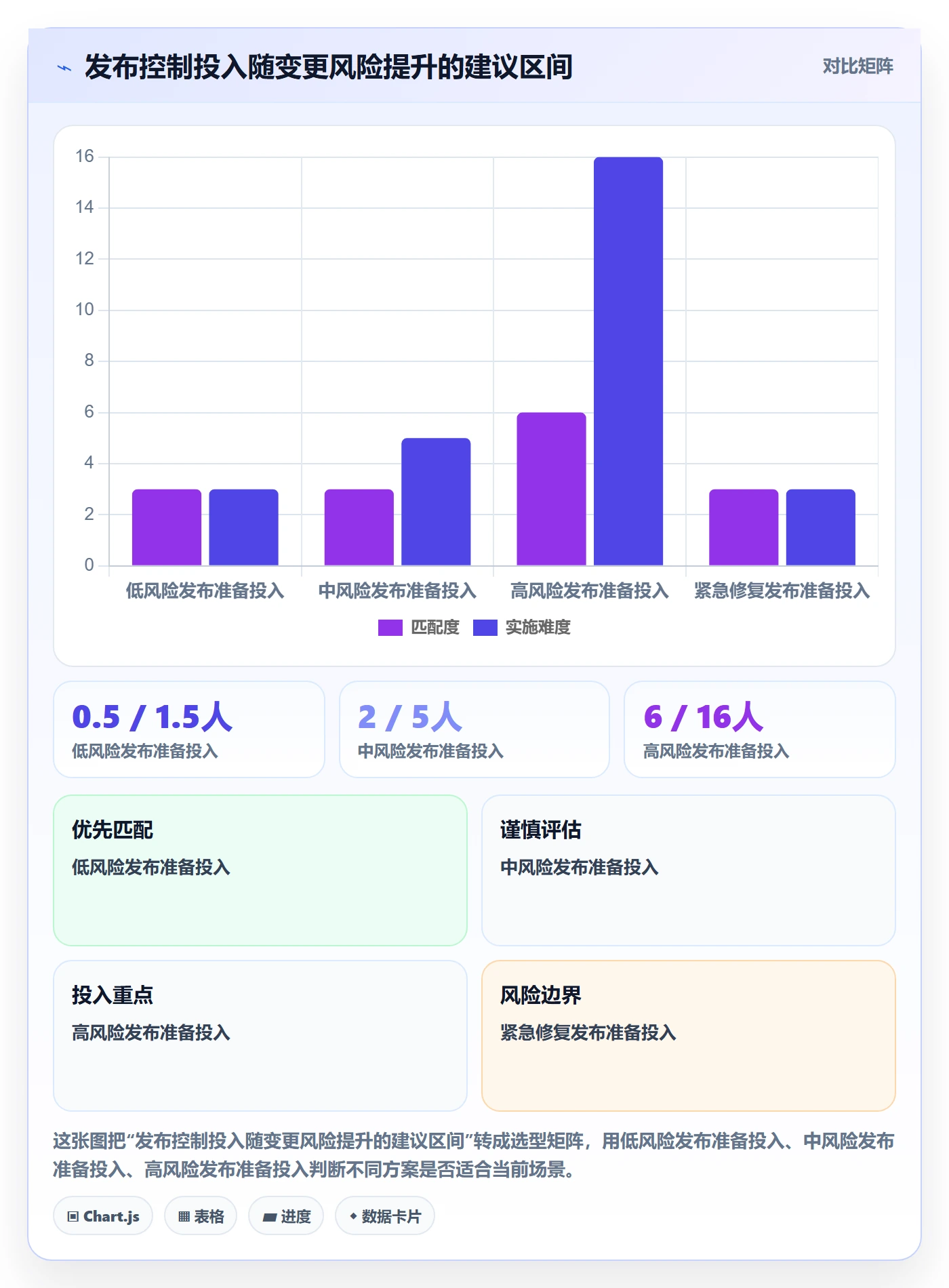949x1288 pixels.
Task: Click the y-axis tick label 16
Action: pyautogui.click(x=85, y=157)
